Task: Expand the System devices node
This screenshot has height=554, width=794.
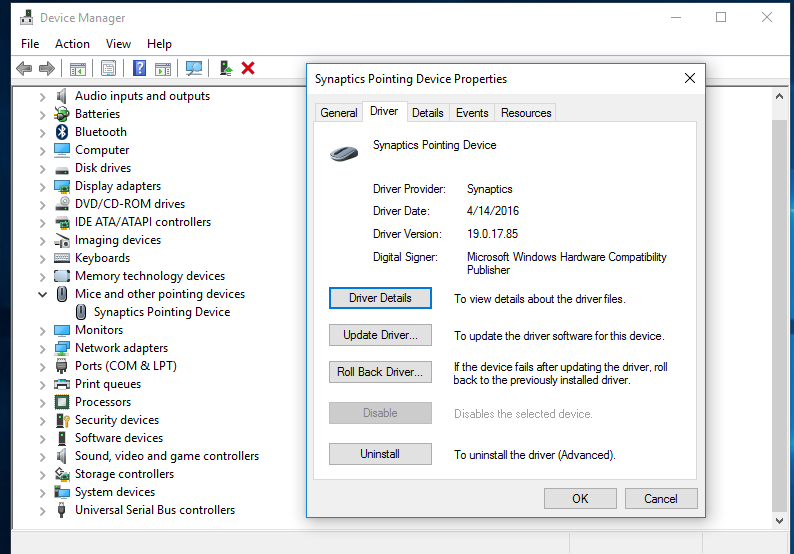Action: click(x=43, y=493)
